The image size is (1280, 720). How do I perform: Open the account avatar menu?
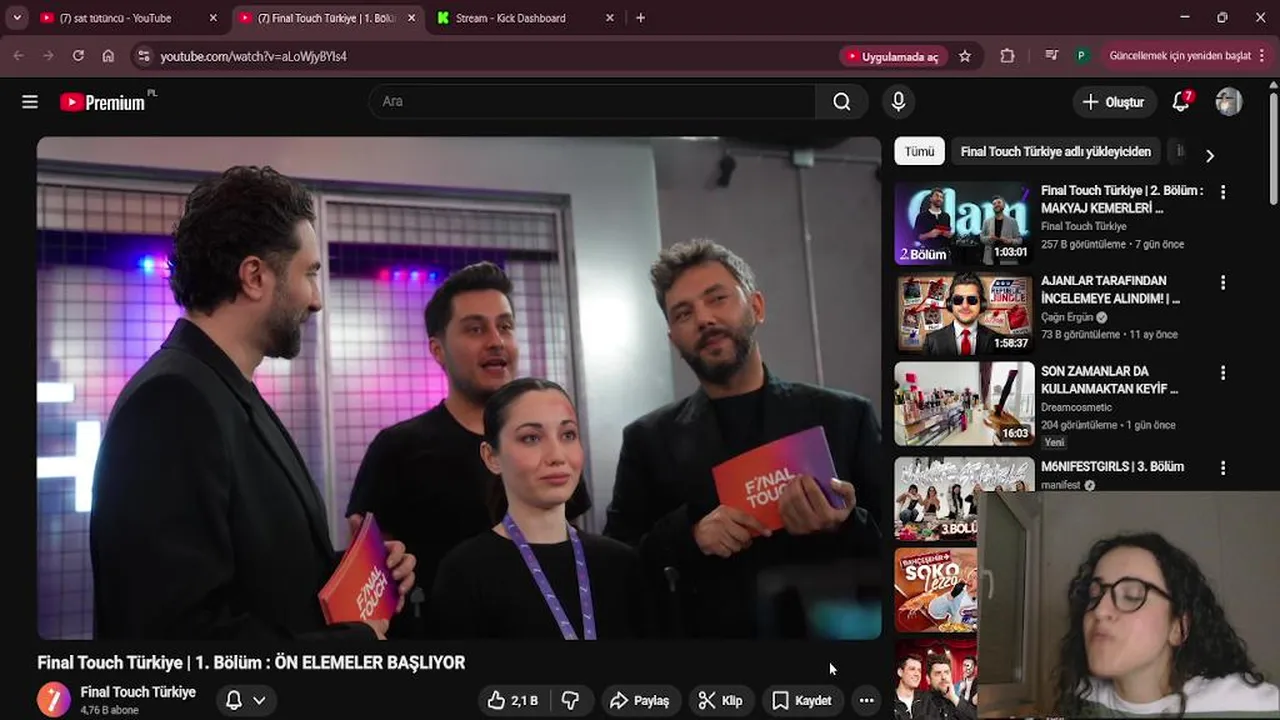[1229, 101]
